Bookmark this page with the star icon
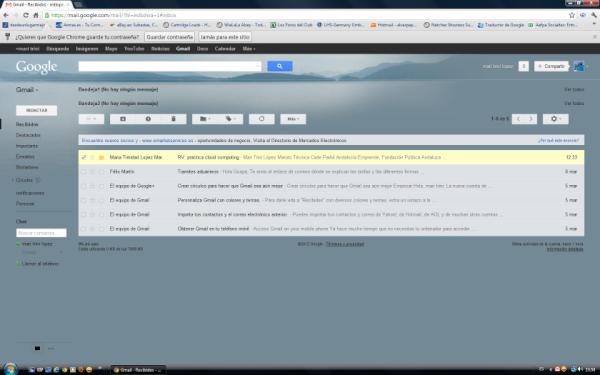This screenshot has height=375, width=600. 572,15
